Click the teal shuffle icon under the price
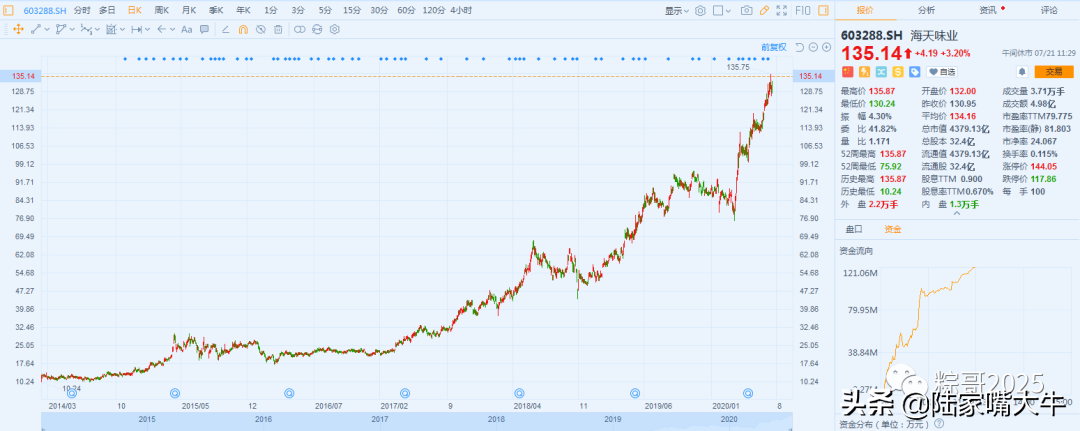 (x=881, y=72)
